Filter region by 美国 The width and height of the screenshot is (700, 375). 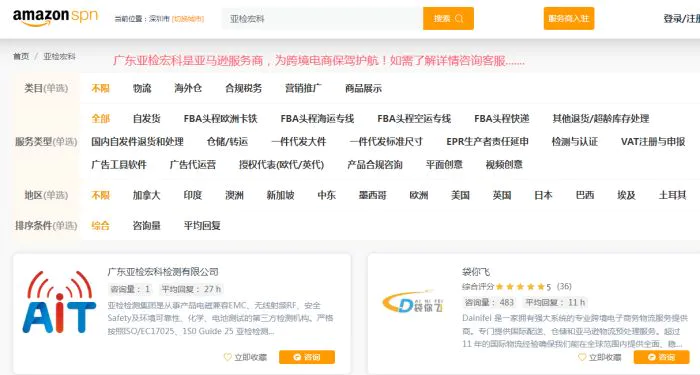pos(460,195)
